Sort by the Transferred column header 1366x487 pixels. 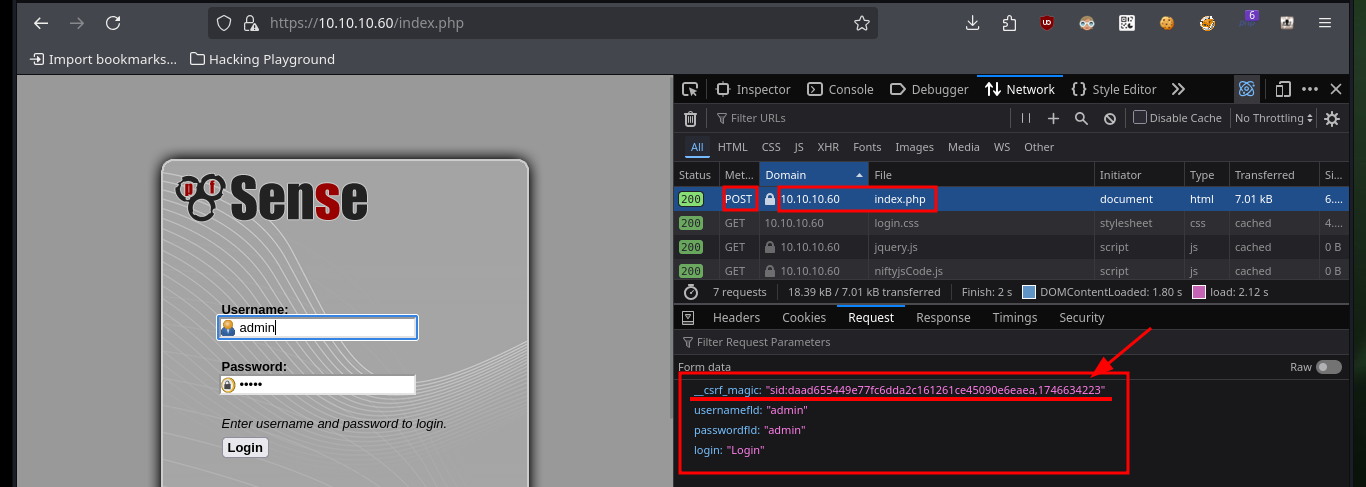coord(1273,175)
